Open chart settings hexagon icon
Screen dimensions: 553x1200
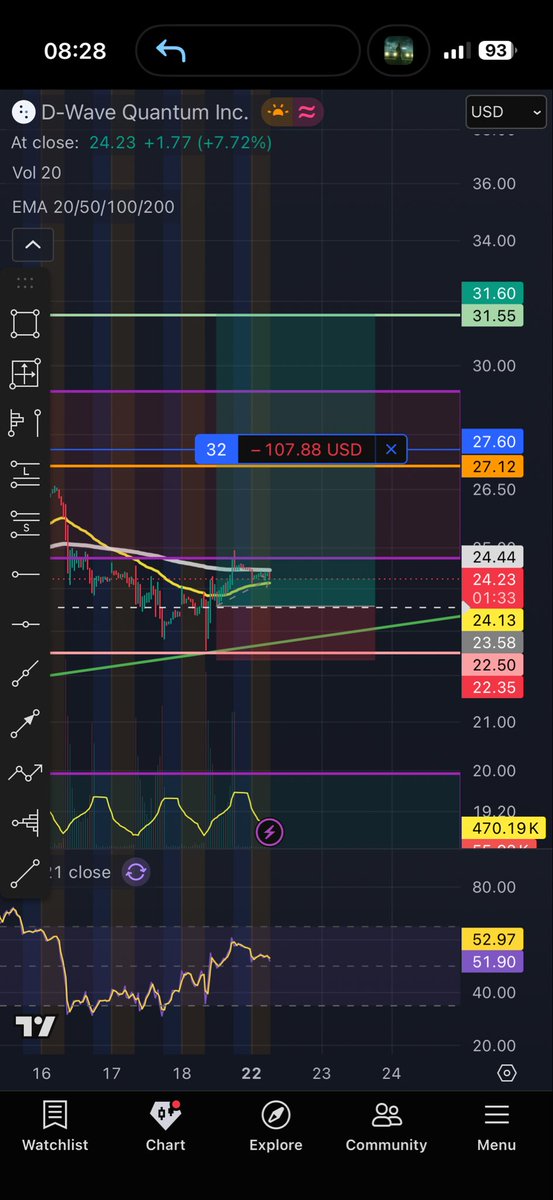(507, 1073)
